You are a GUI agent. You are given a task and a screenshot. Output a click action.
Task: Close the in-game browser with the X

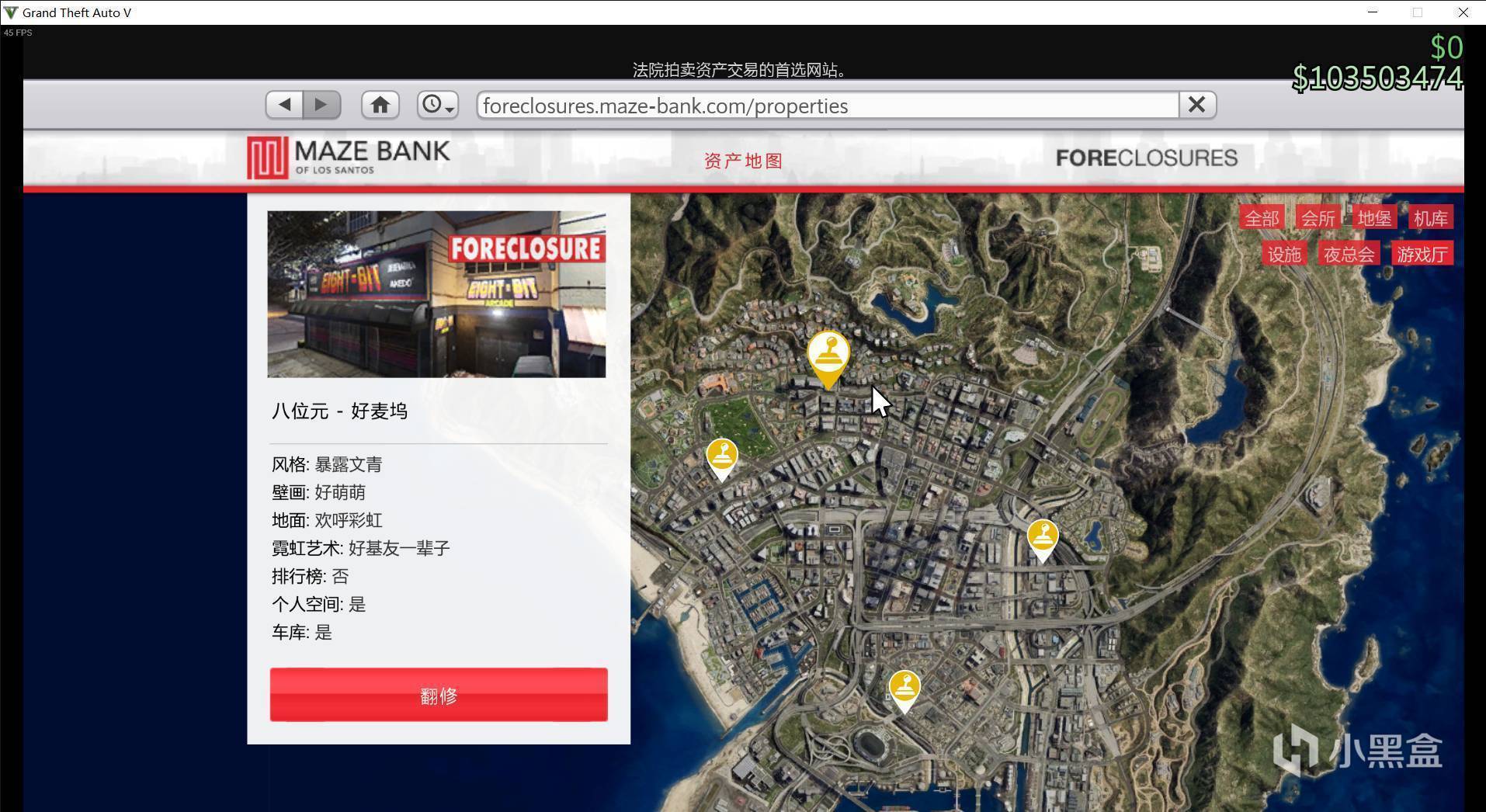pos(1196,105)
